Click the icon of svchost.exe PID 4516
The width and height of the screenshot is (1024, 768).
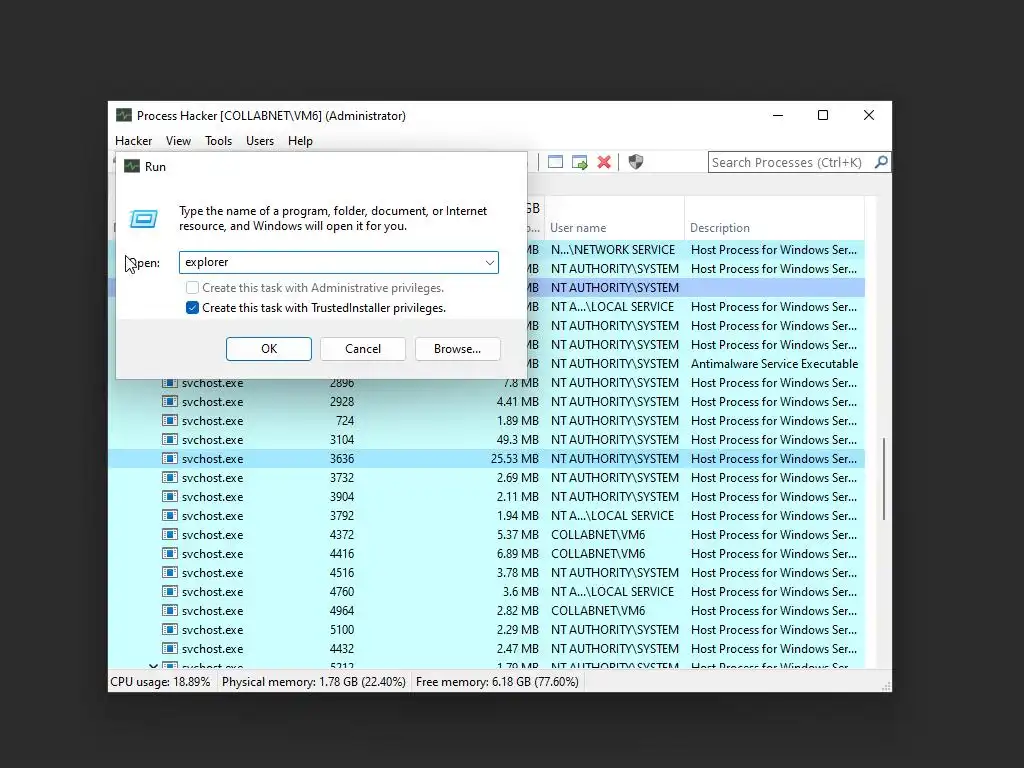[x=170, y=572]
